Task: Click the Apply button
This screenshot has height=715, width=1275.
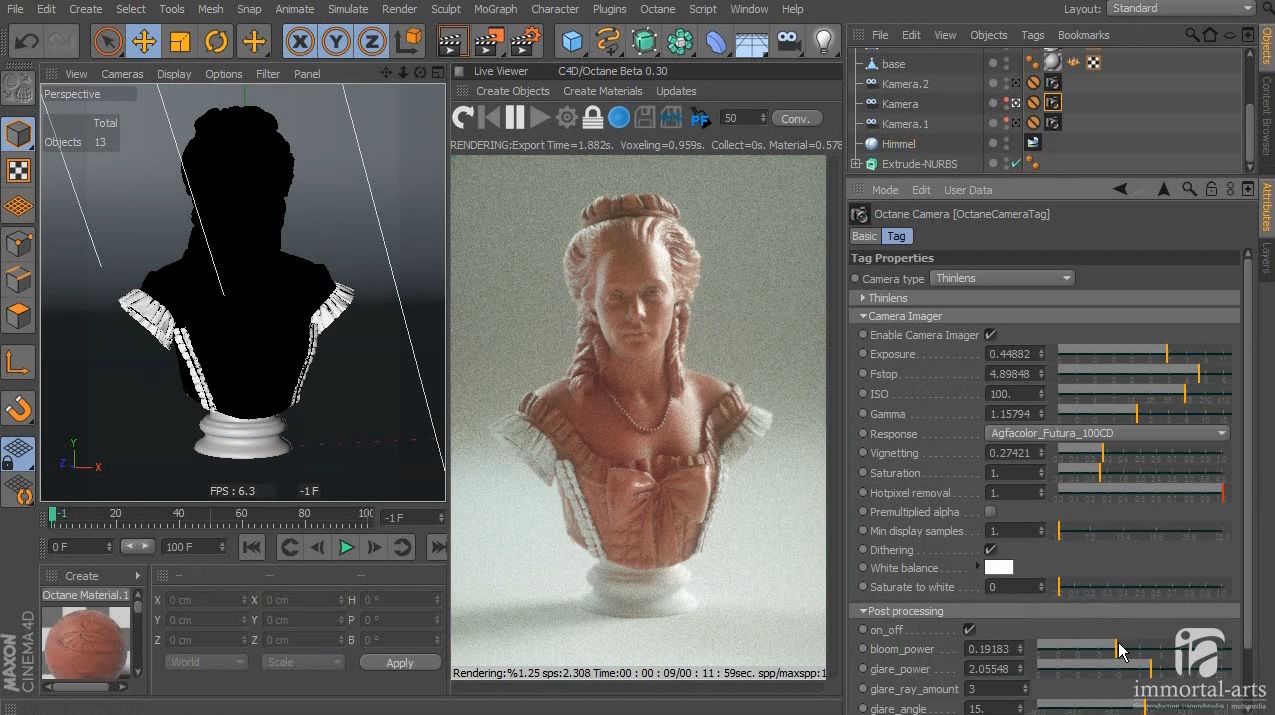Action: [x=399, y=663]
